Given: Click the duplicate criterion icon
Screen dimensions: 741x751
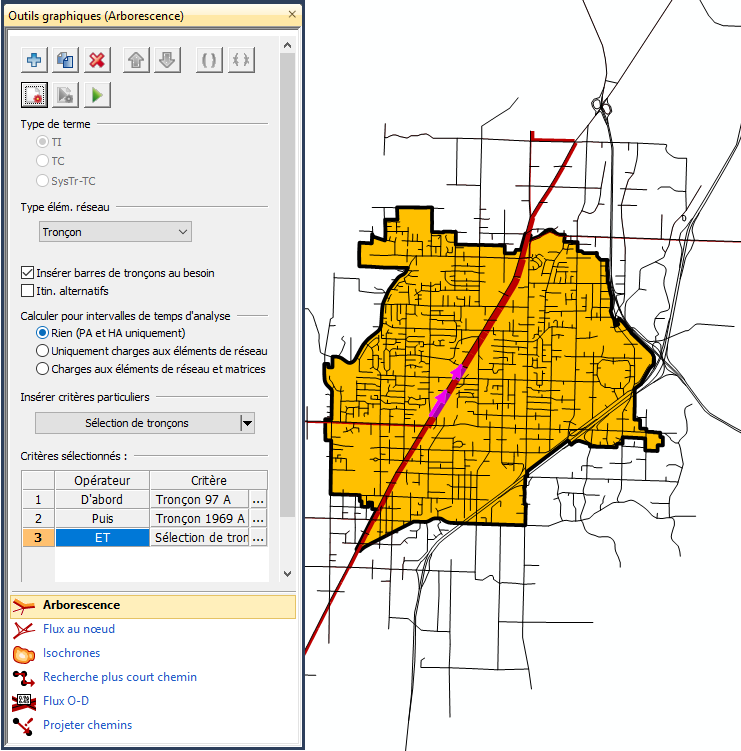Looking at the screenshot, I should (x=65, y=60).
